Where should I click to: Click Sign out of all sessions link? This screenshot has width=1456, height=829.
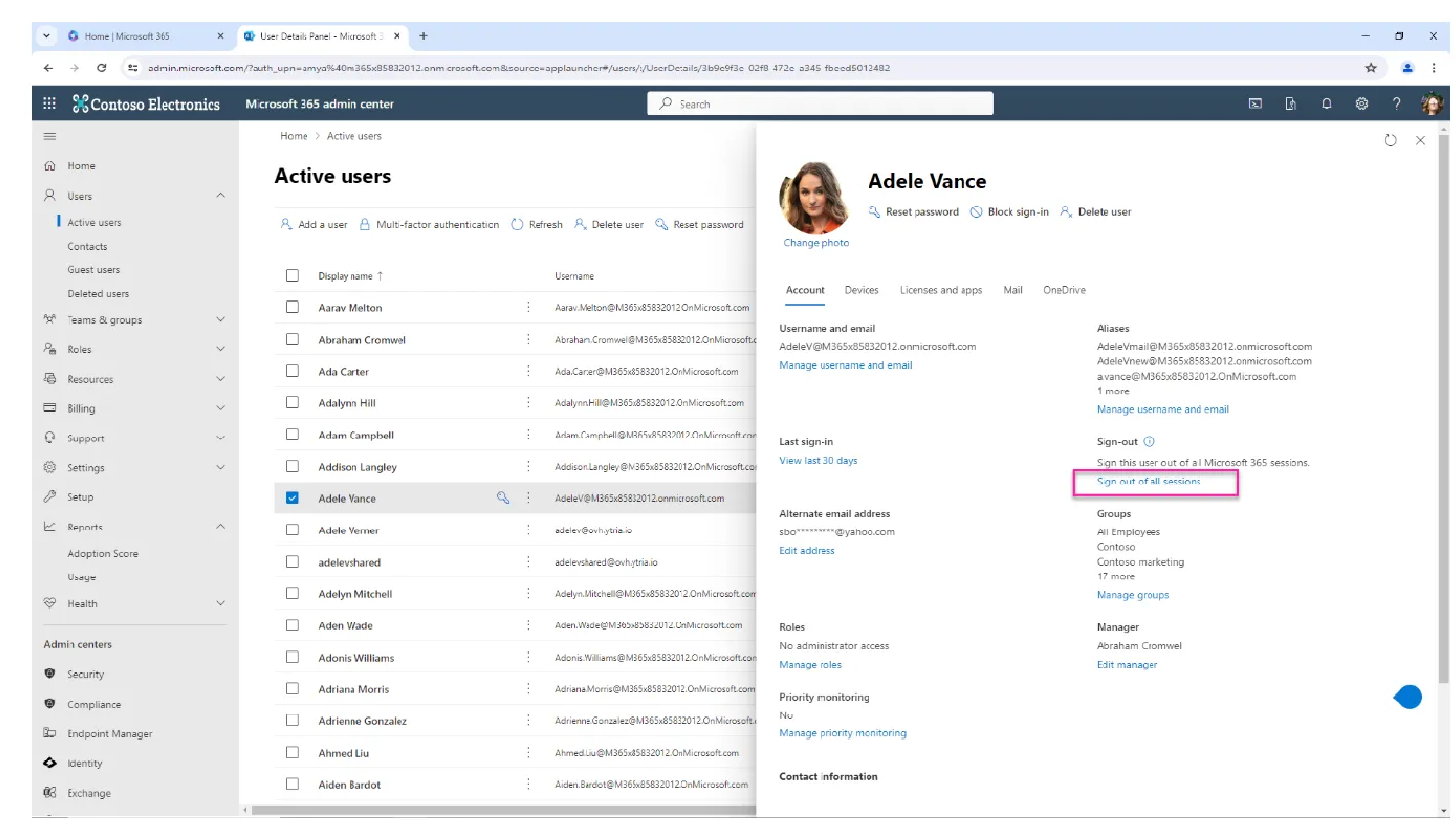pos(1149,482)
